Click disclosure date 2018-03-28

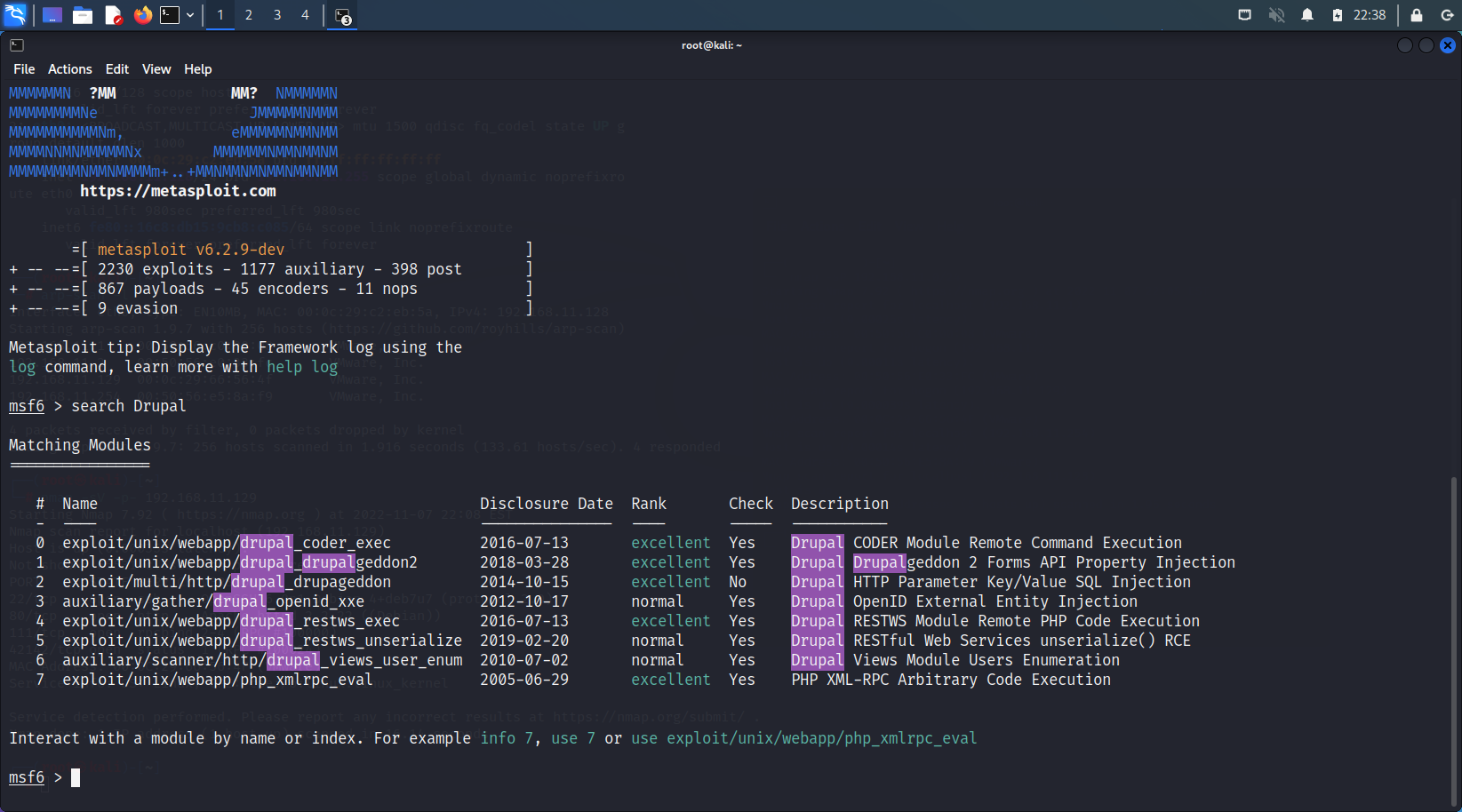tap(524, 562)
